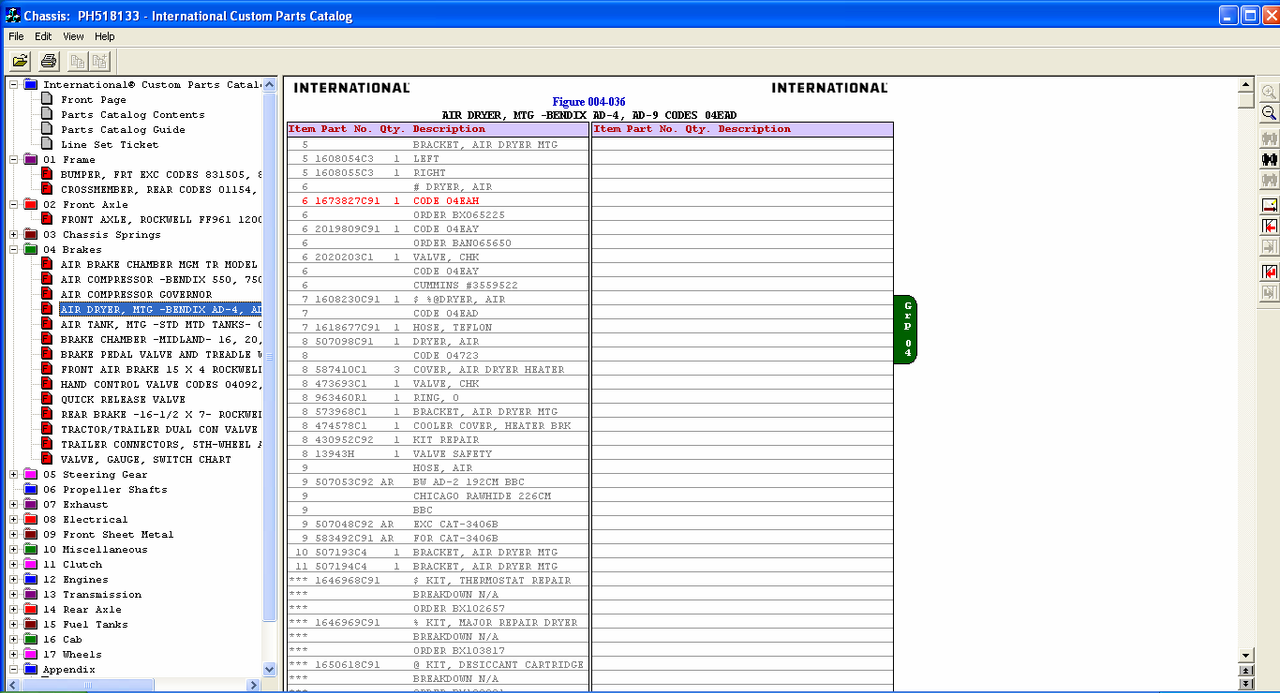The image size is (1280, 693).
Task: Open the Front Page document
Action: click(93, 100)
